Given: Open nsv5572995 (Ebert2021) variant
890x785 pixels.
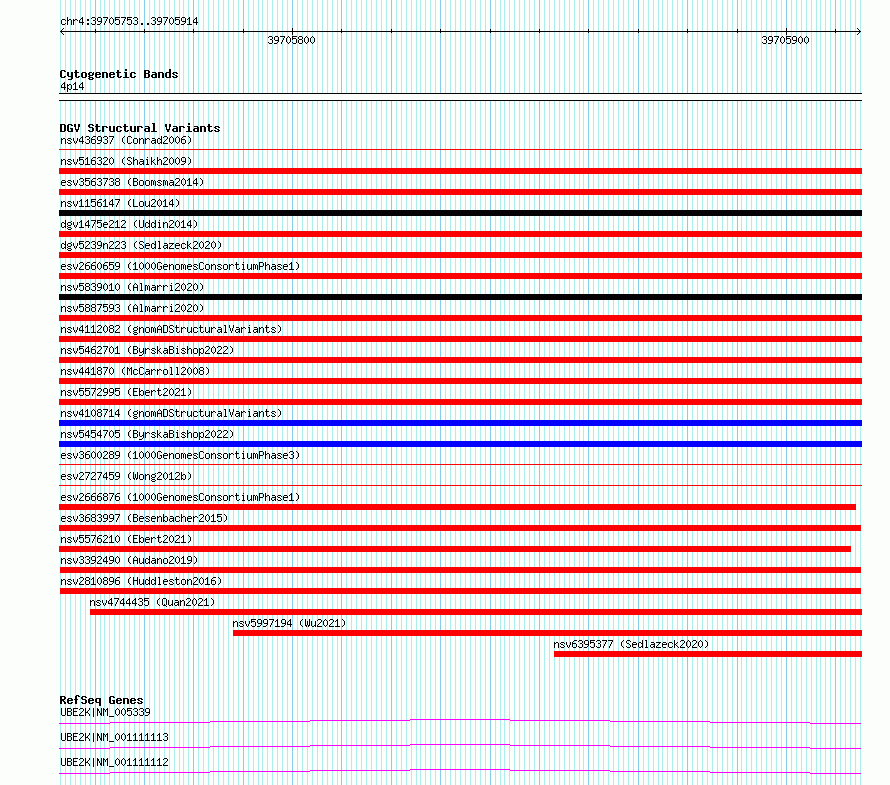Looking at the screenshot, I should 126,392.
